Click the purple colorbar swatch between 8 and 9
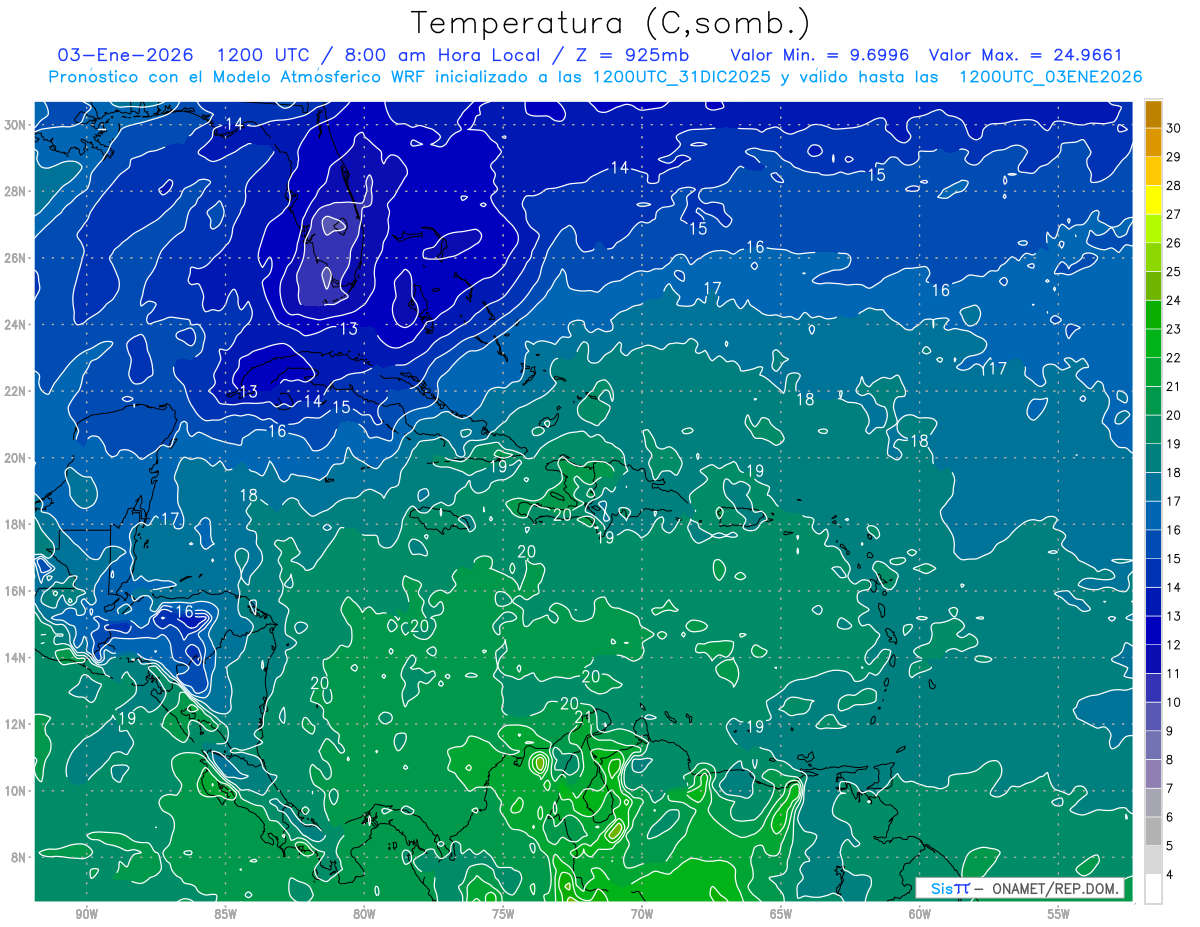1200x927 pixels. (1153, 746)
